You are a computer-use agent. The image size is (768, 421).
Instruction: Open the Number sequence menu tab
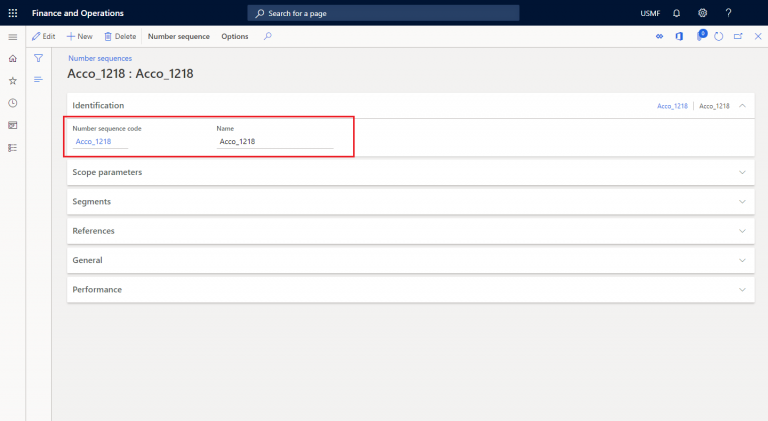pos(178,36)
